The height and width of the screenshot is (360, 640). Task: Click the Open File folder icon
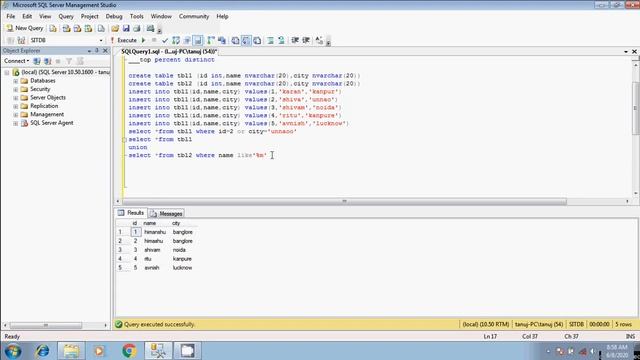coord(115,28)
